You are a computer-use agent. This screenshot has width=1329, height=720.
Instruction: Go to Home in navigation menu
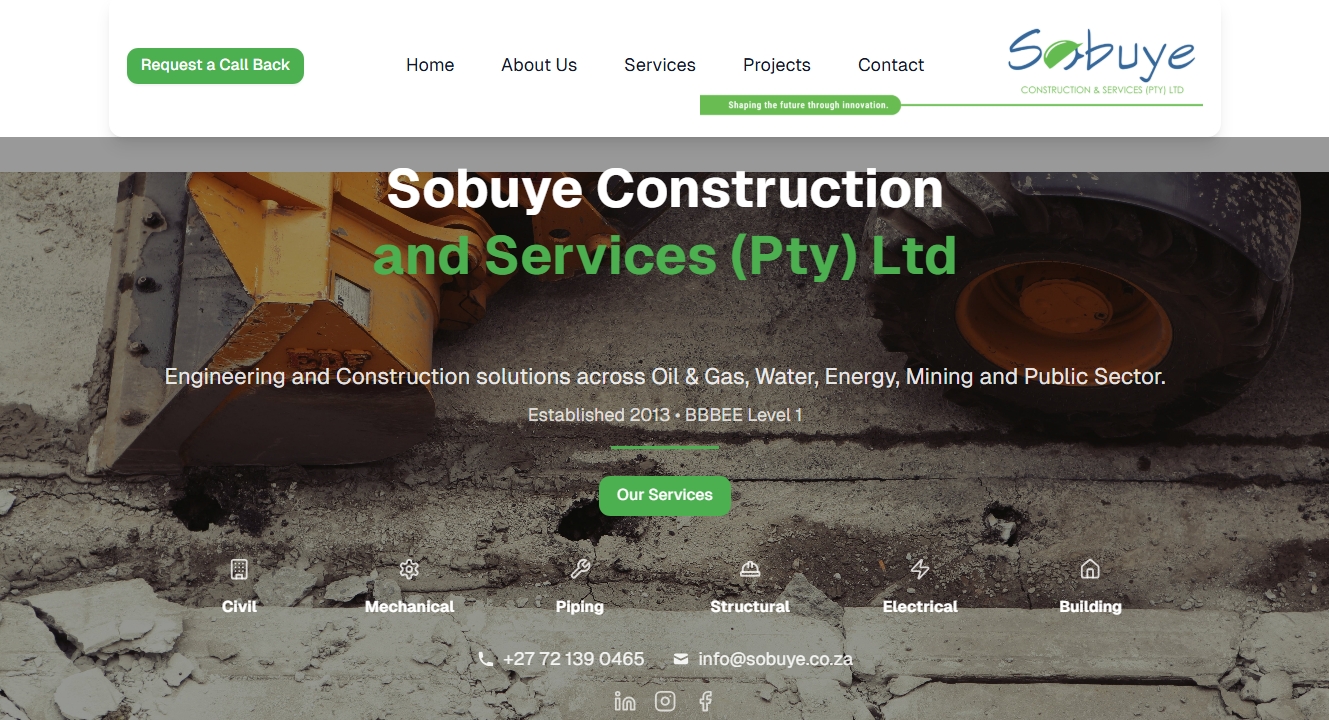(x=430, y=65)
